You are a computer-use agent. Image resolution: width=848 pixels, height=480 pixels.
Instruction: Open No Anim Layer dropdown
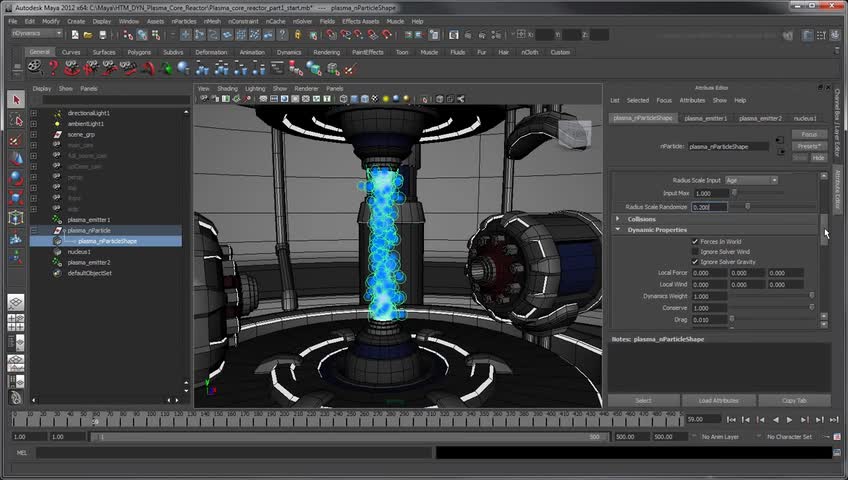pyautogui.click(x=720, y=437)
